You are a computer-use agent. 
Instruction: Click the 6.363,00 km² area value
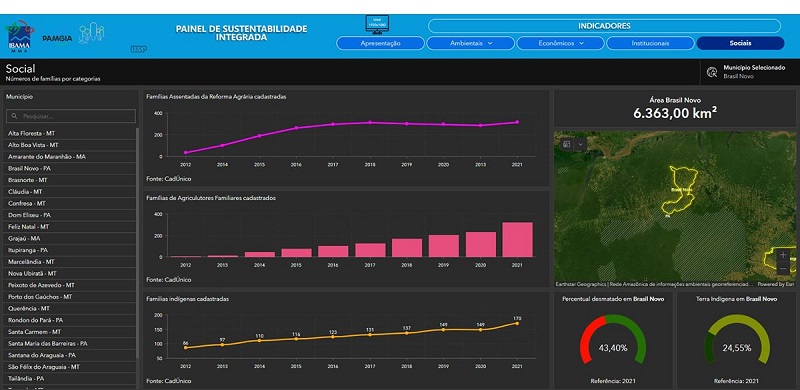point(675,113)
